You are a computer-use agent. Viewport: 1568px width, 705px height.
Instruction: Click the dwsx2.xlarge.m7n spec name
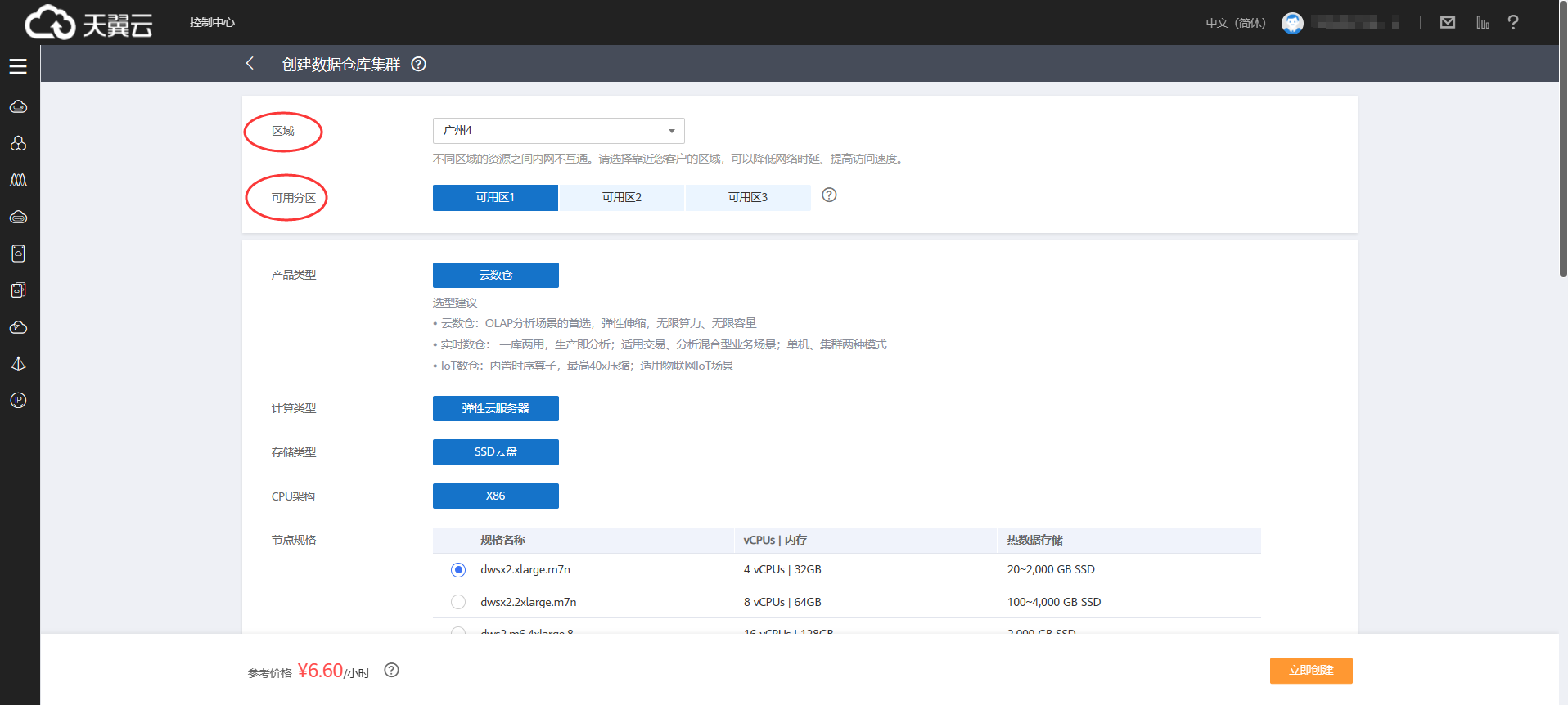tap(525, 569)
